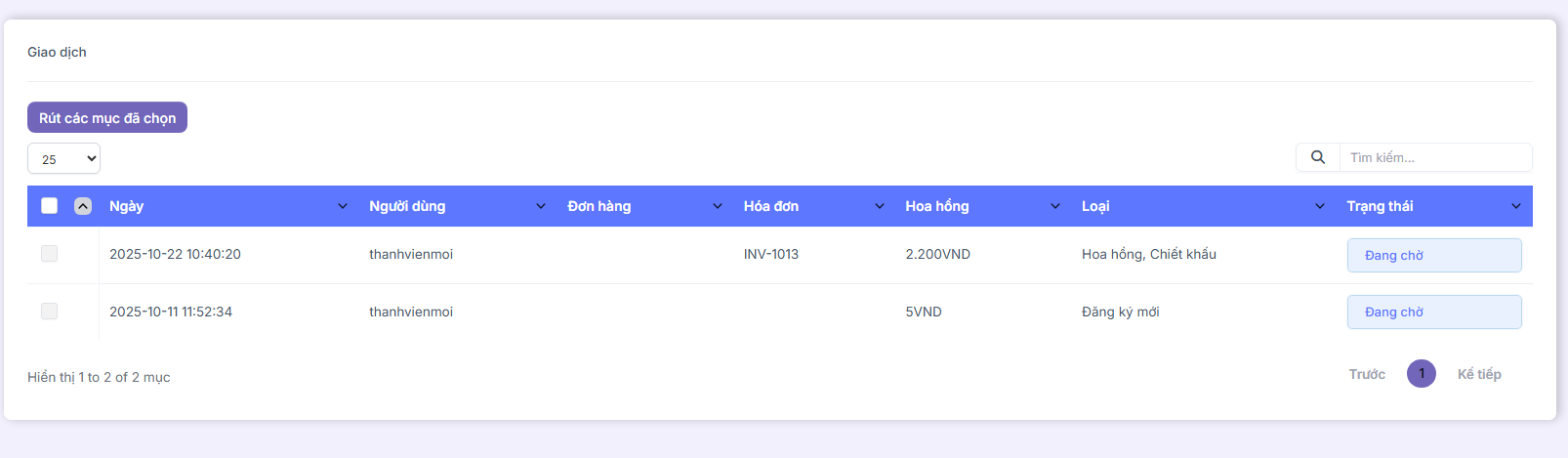Click the Kế tiếp pagination link
The image size is (1568, 458).
[x=1479, y=374]
